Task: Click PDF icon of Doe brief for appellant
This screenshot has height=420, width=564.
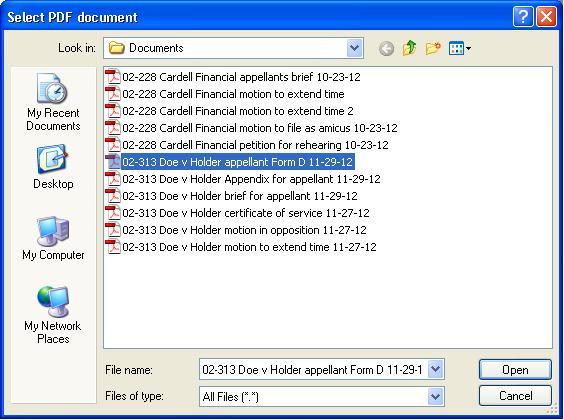Action: (113, 196)
